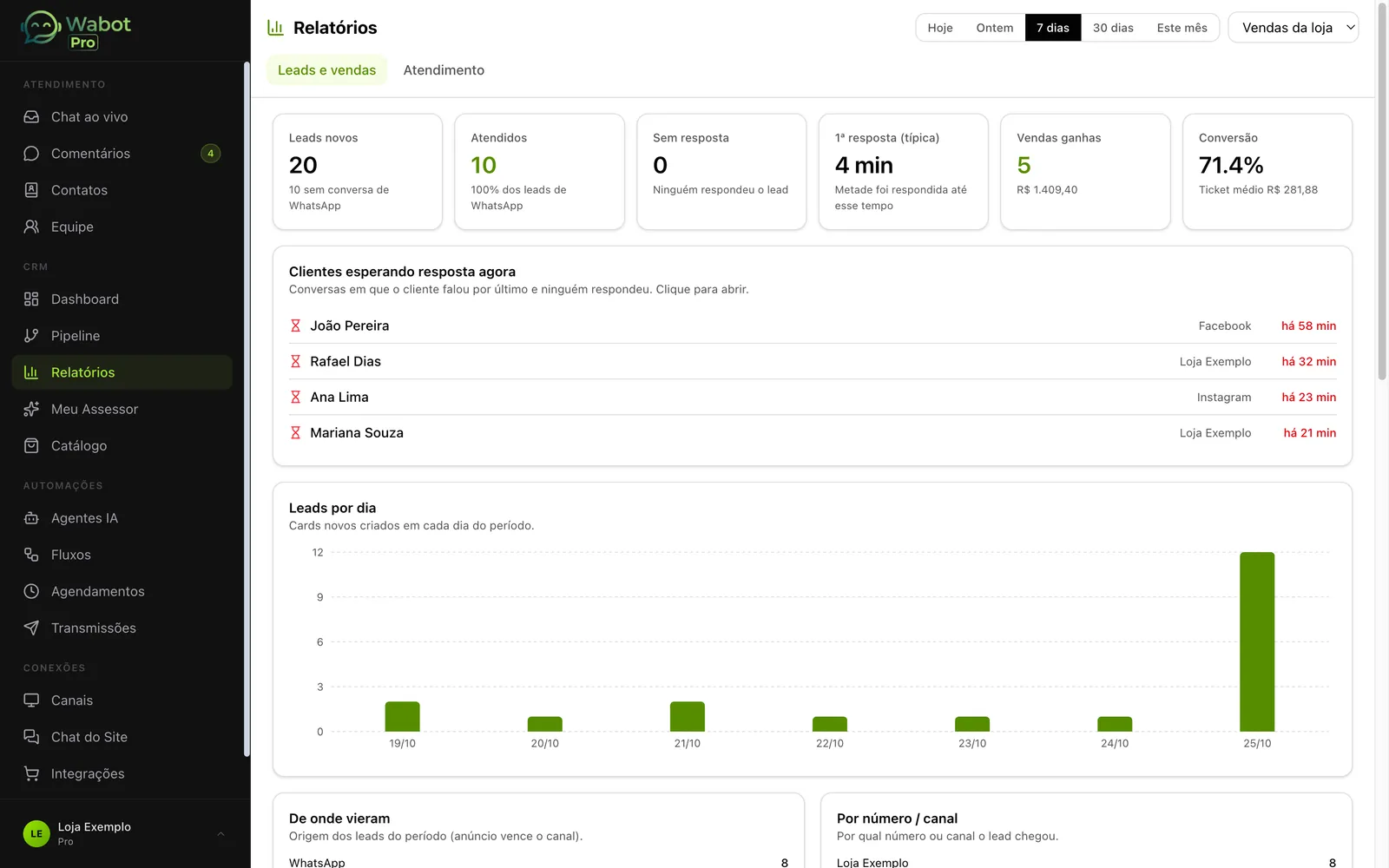The image size is (1389, 868).
Task: Open Mariana Souza's waiting conversation
Action: [813, 432]
